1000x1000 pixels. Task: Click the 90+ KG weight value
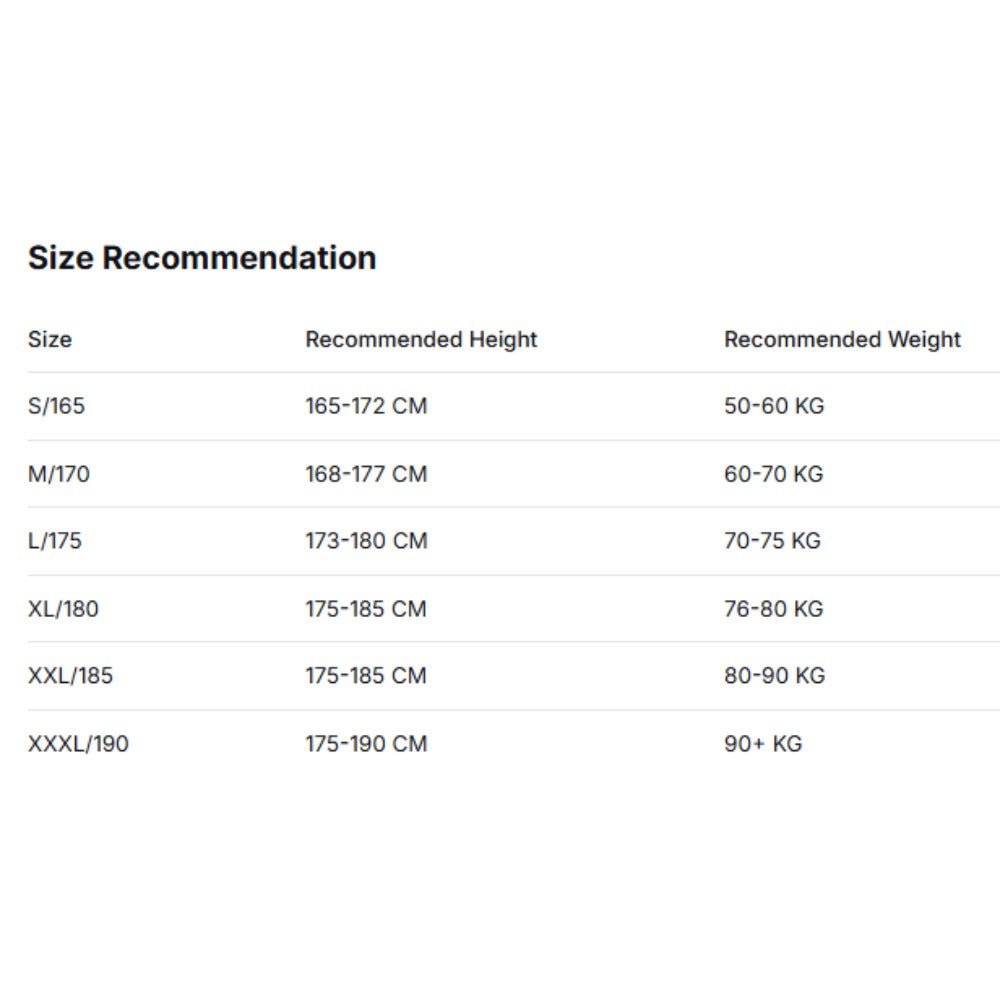(763, 744)
